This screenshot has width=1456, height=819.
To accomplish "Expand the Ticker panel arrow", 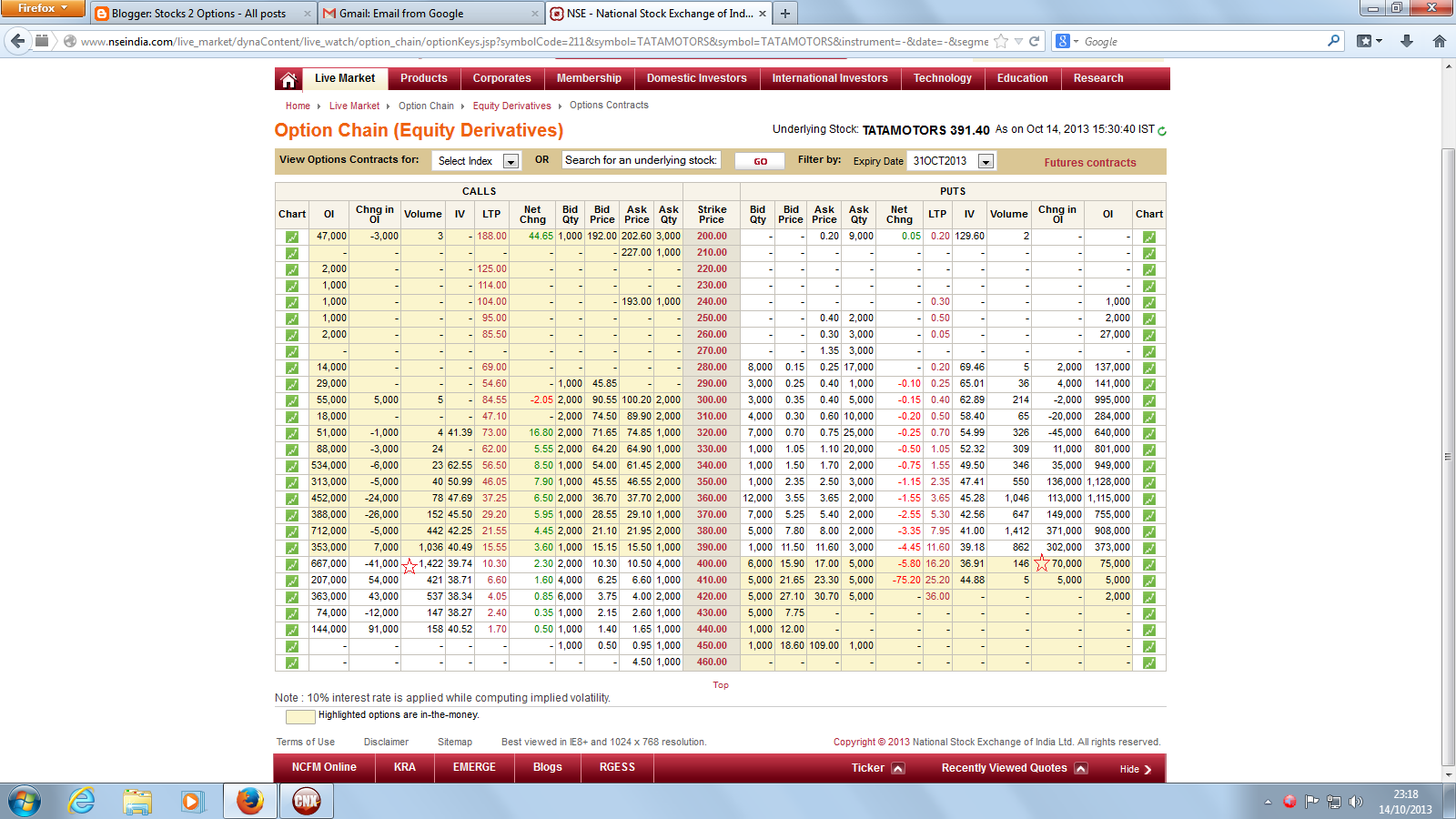I will pos(898,768).
